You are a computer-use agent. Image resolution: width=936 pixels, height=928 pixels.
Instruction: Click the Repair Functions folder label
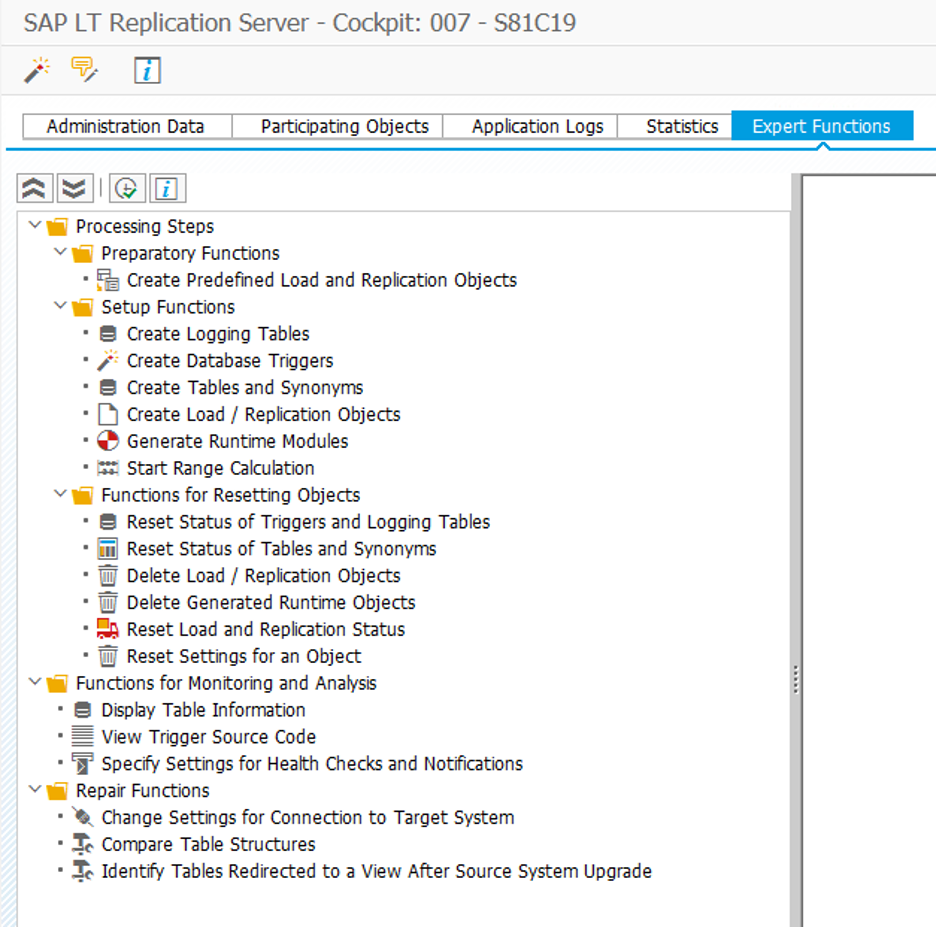(x=143, y=790)
